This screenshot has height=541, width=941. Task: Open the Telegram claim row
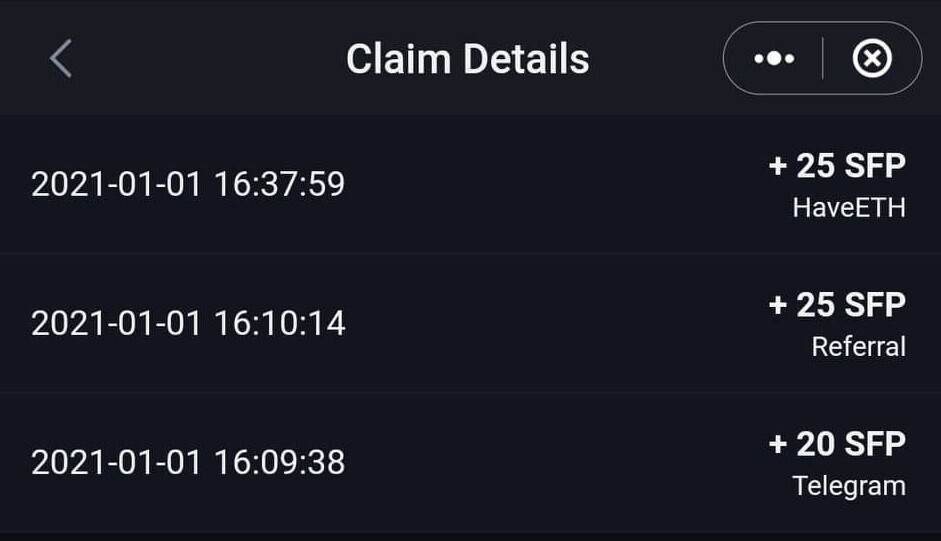click(470, 462)
